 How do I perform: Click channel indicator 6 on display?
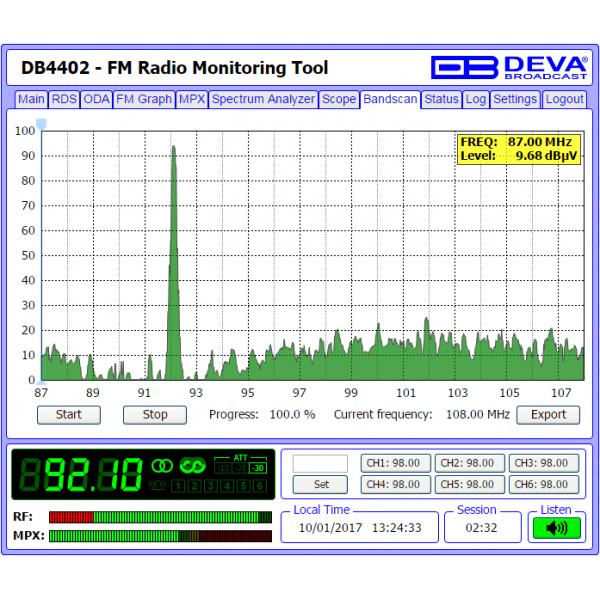click(260, 486)
